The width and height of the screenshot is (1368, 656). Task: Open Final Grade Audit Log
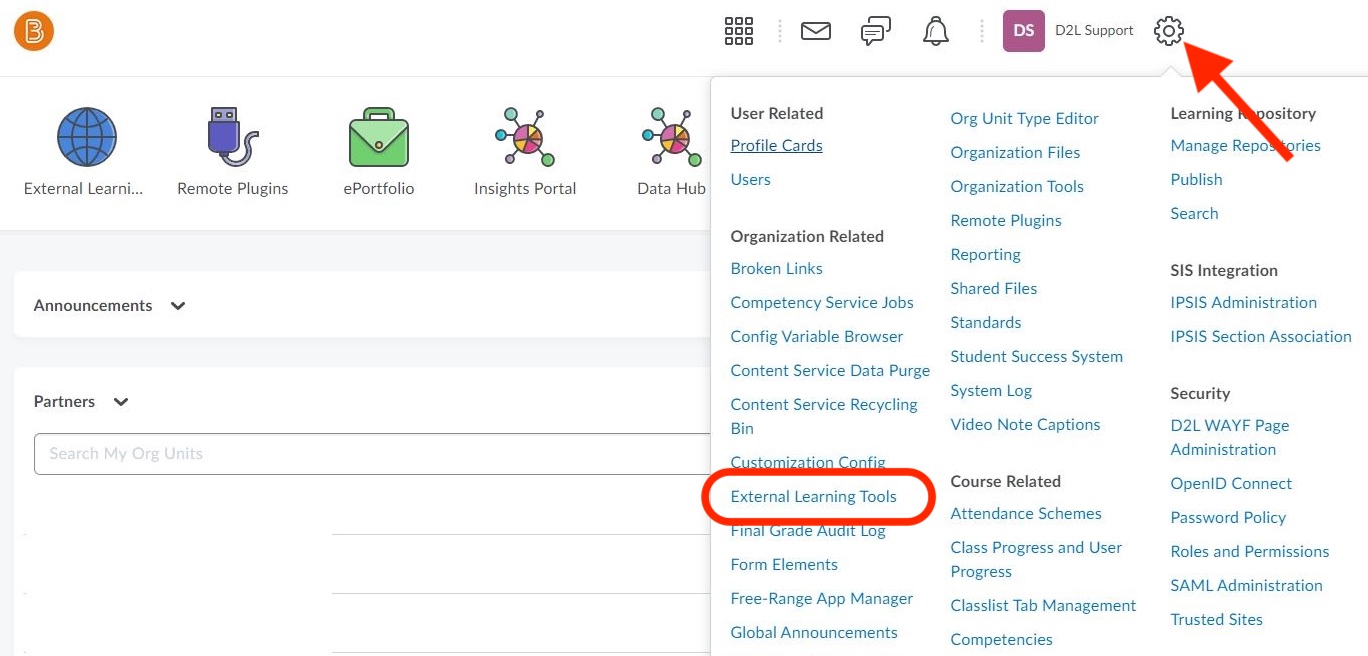pyautogui.click(x=808, y=531)
